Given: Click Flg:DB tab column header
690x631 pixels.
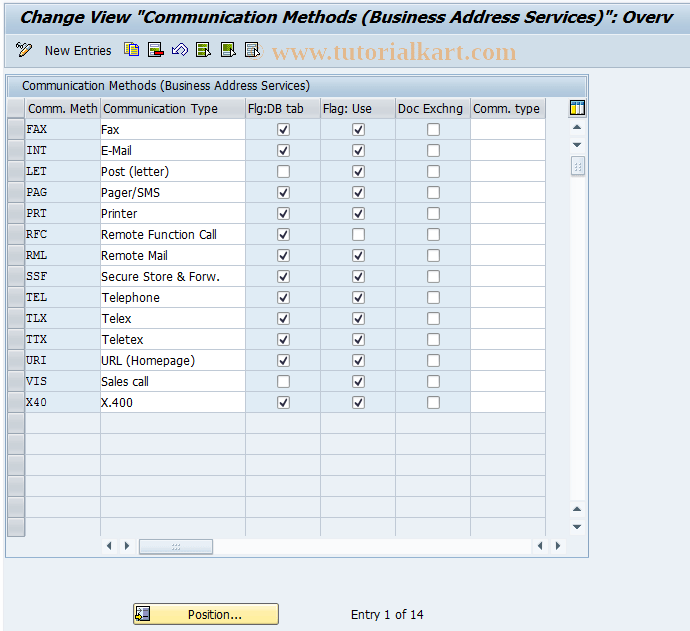Looking at the screenshot, I should [283, 109].
